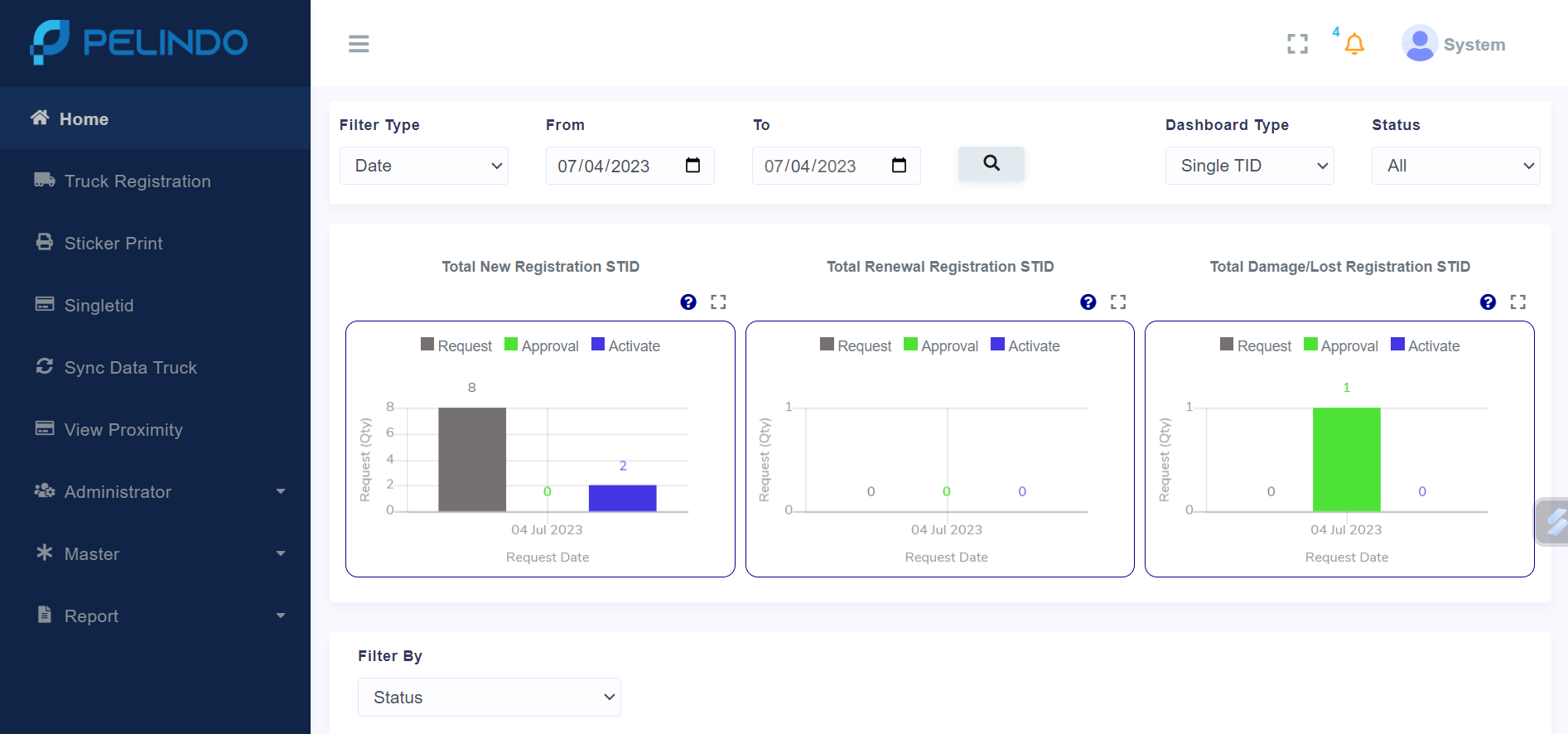Viewport: 1568px width, 734px height.
Task: Toggle Approval series in Renewal Registration legend
Action: point(941,345)
